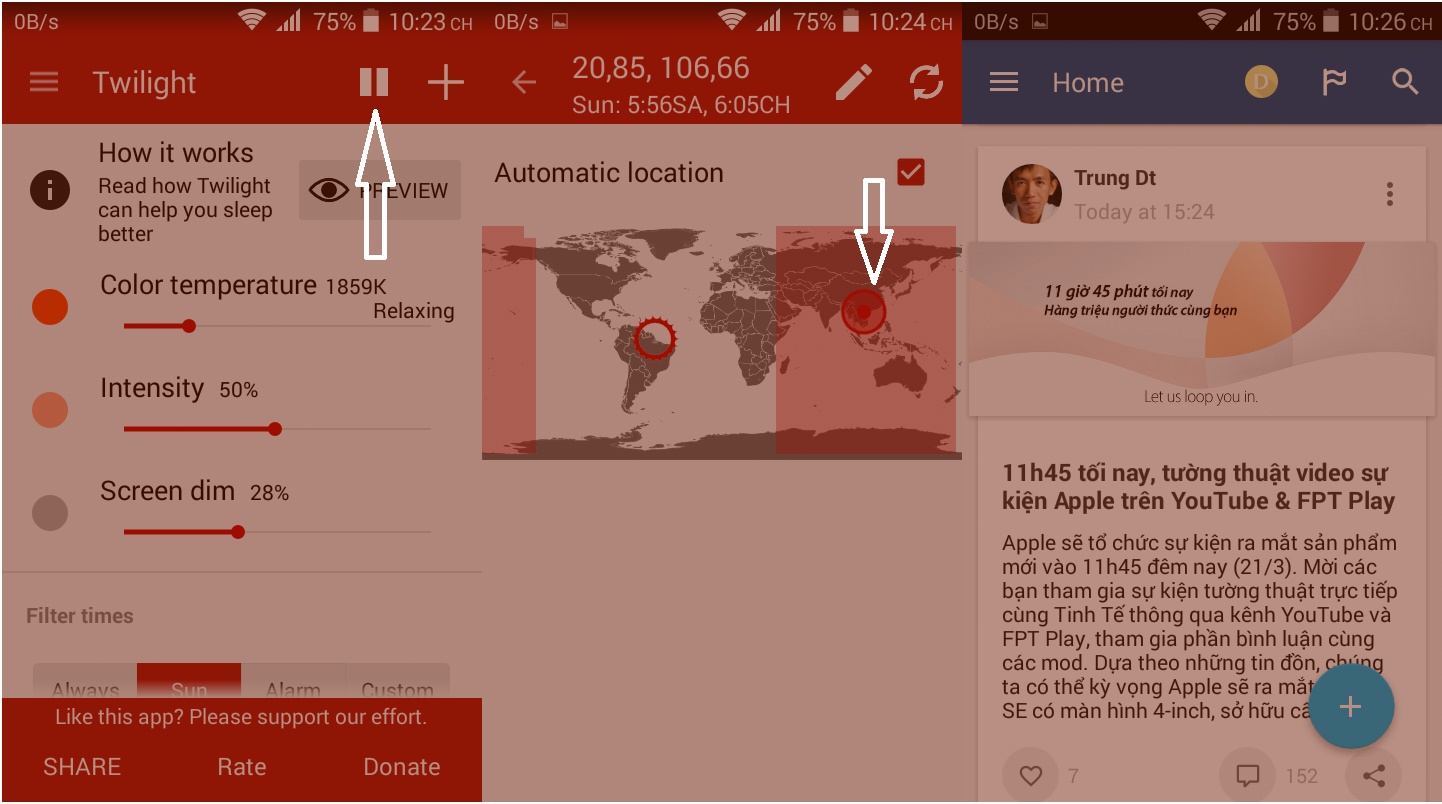Click the Relaxing label

tap(414, 311)
